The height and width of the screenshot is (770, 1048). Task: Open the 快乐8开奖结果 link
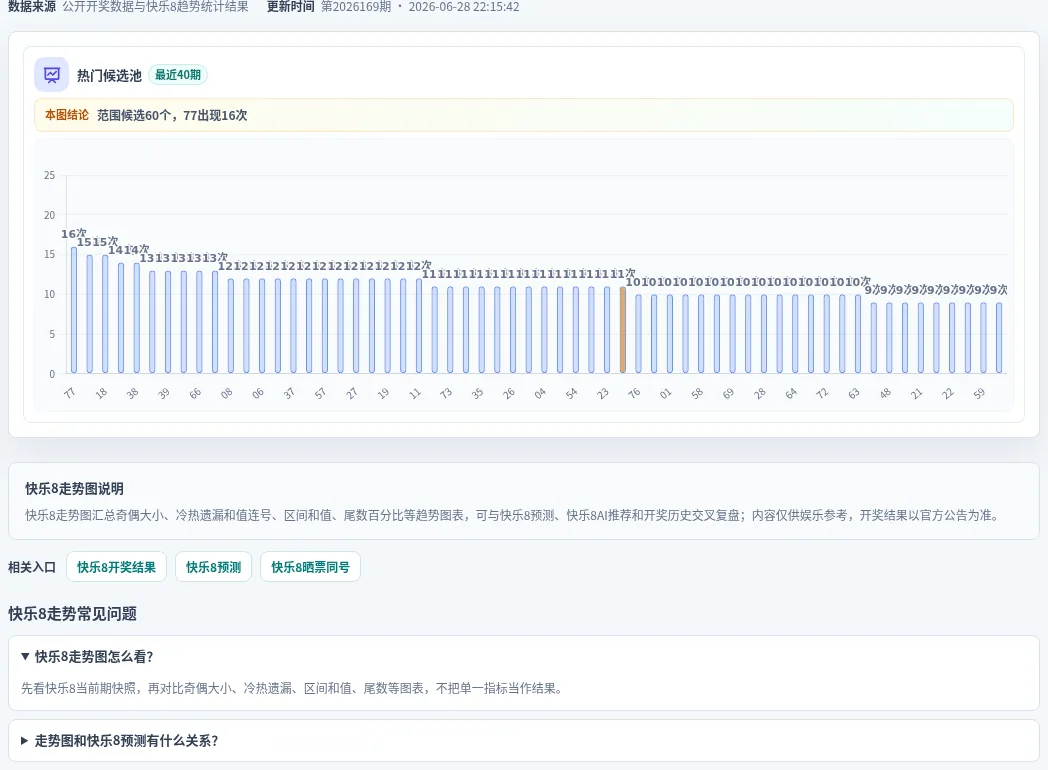[x=116, y=567]
